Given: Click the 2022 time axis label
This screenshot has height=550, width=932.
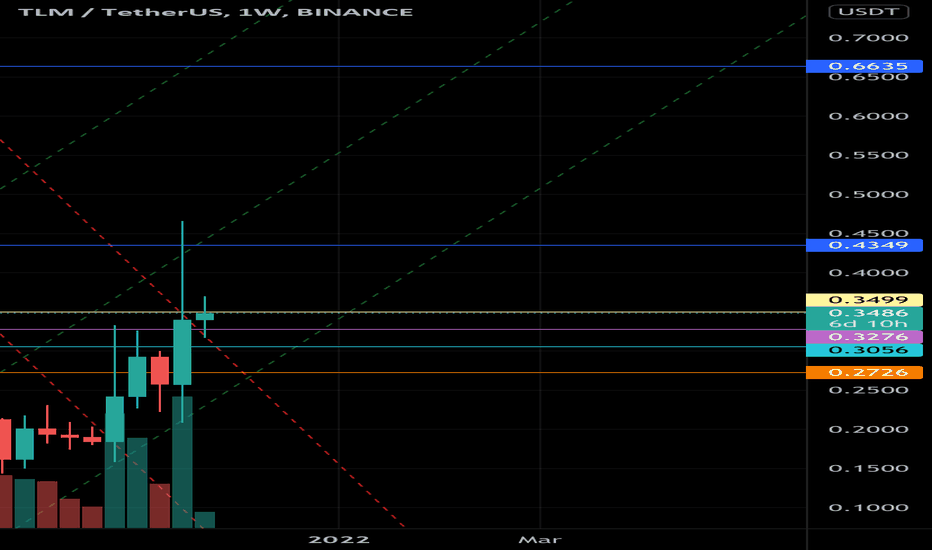Looking at the screenshot, I should [x=339, y=539].
